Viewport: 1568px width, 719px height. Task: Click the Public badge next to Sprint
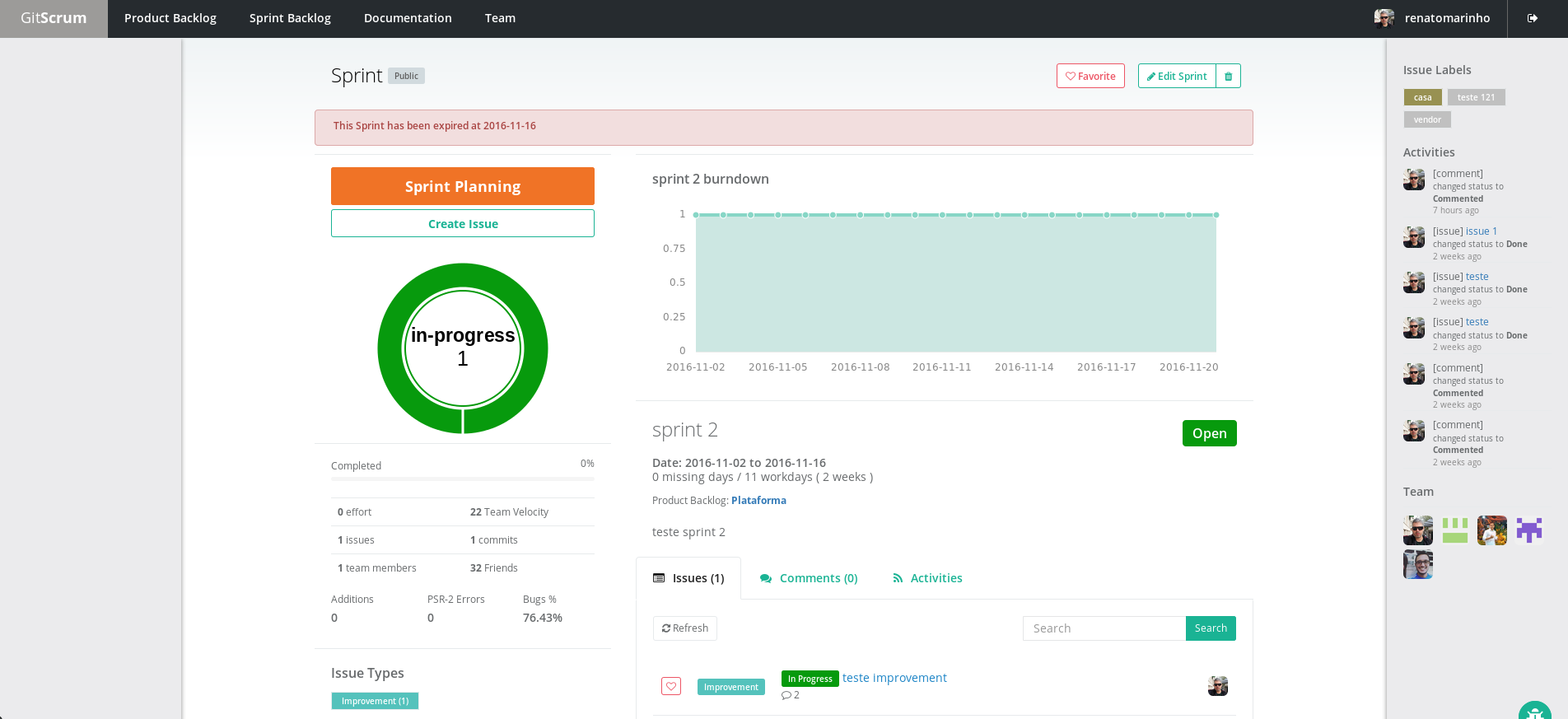(406, 76)
